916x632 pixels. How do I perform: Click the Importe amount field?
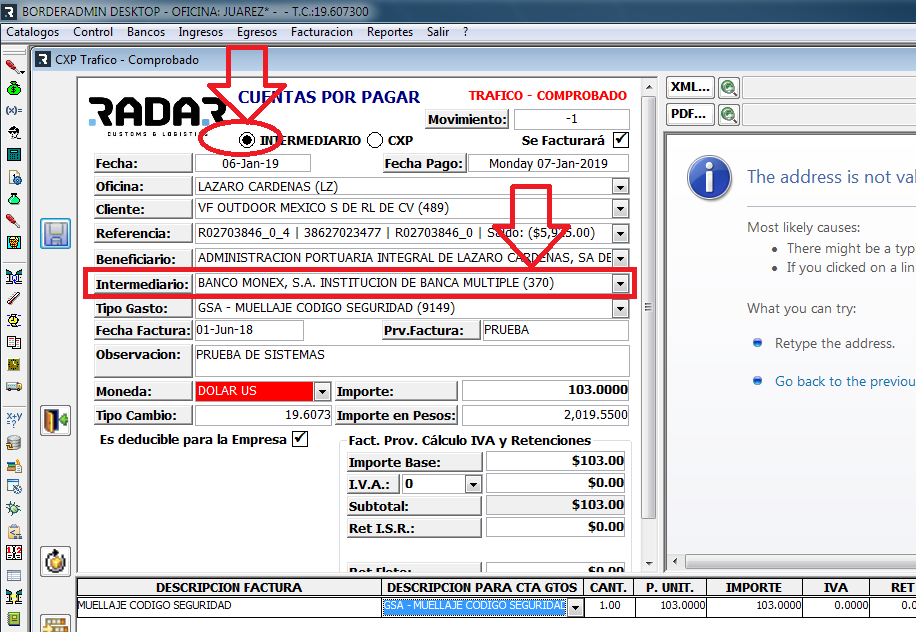coord(546,390)
